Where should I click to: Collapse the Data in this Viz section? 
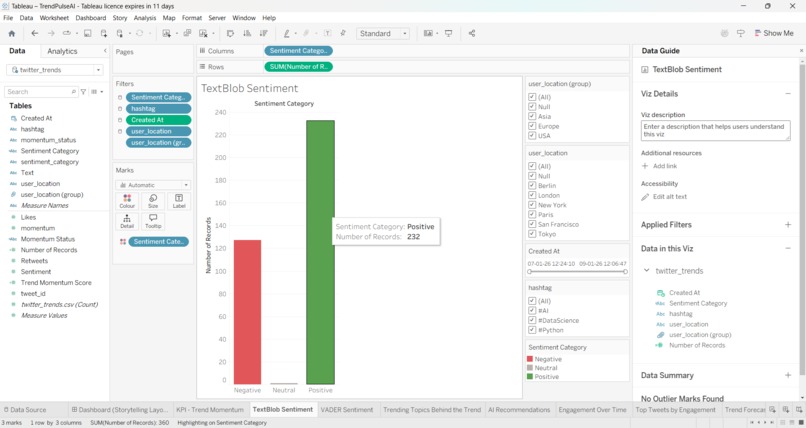(x=787, y=248)
